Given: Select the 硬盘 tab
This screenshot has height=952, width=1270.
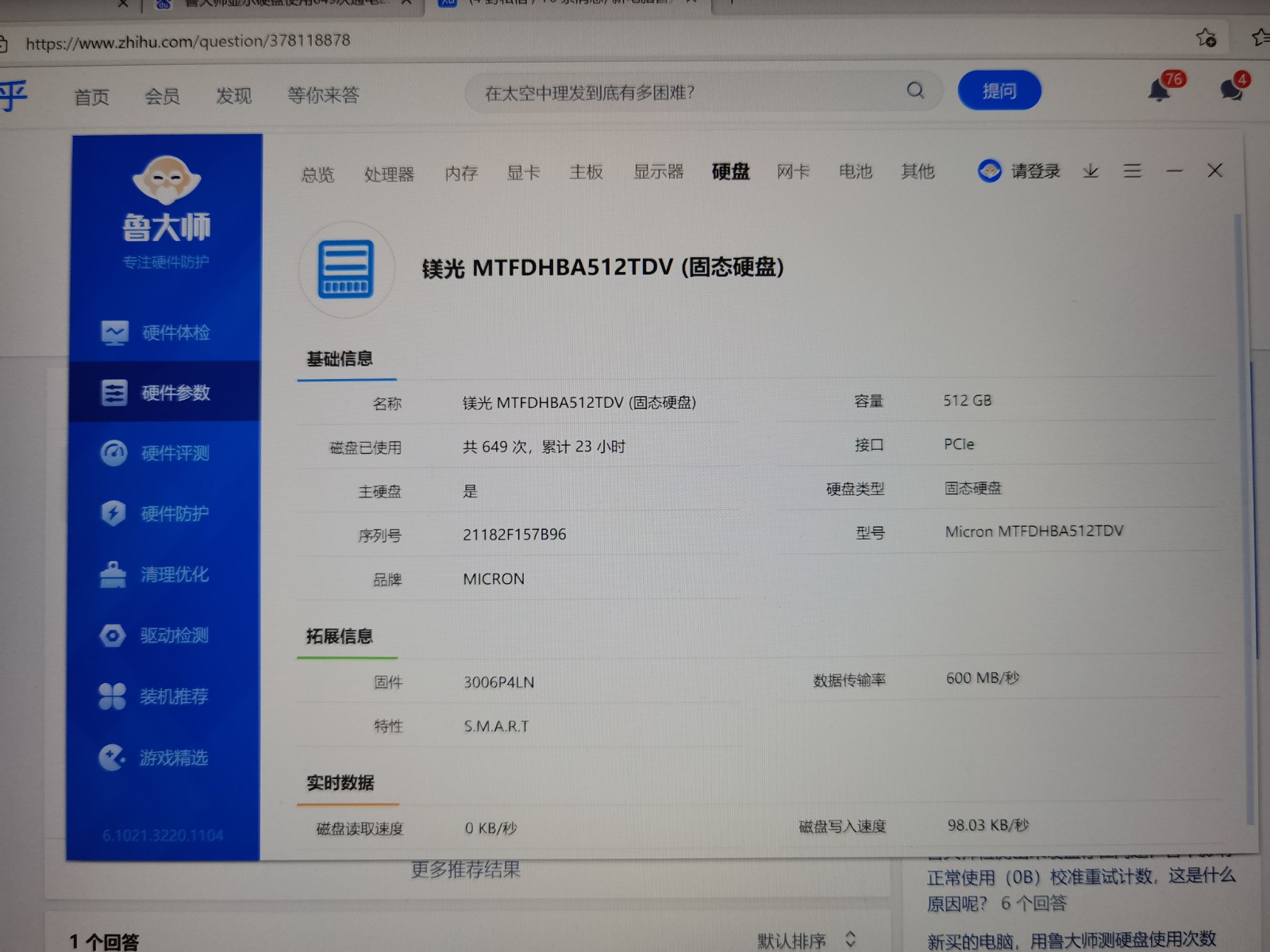Looking at the screenshot, I should tap(730, 171).
